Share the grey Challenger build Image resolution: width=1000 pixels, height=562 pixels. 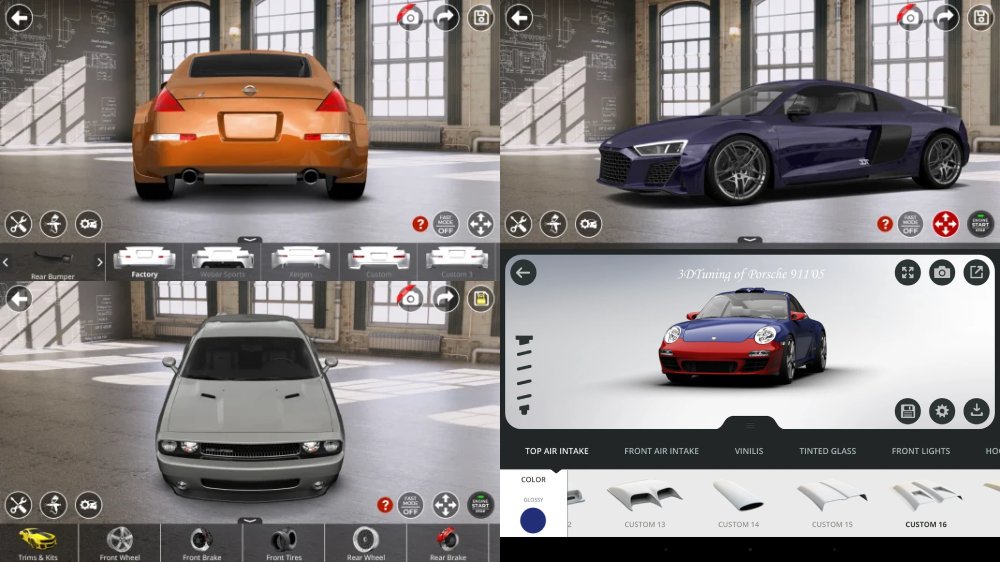coord(446,298)
